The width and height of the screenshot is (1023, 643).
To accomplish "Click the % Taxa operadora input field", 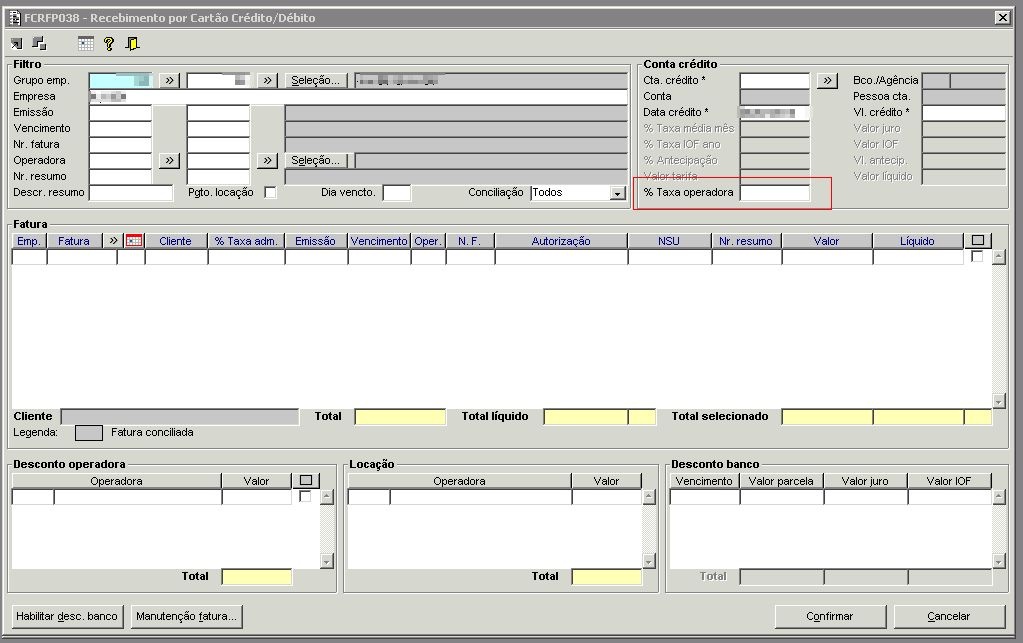I will tap(774, 192).
